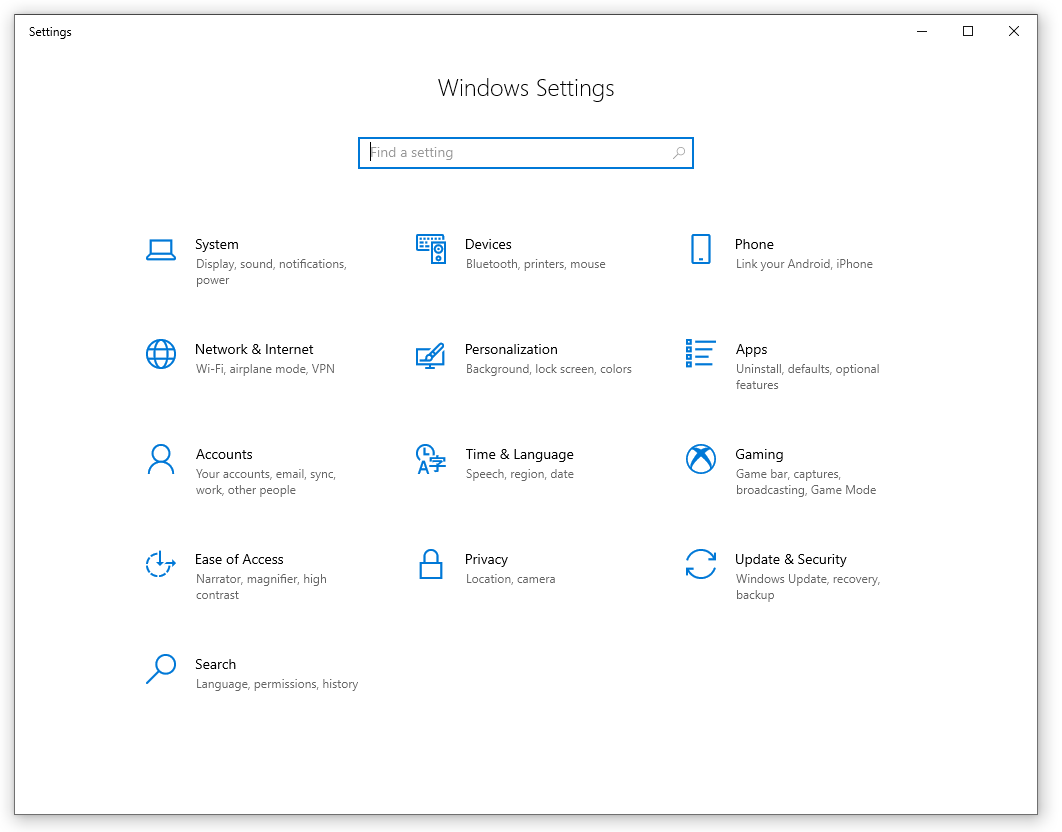Viewport: 1062px width, 832px height.
Task: Maximize the Settings window
Action: [968, 32]
